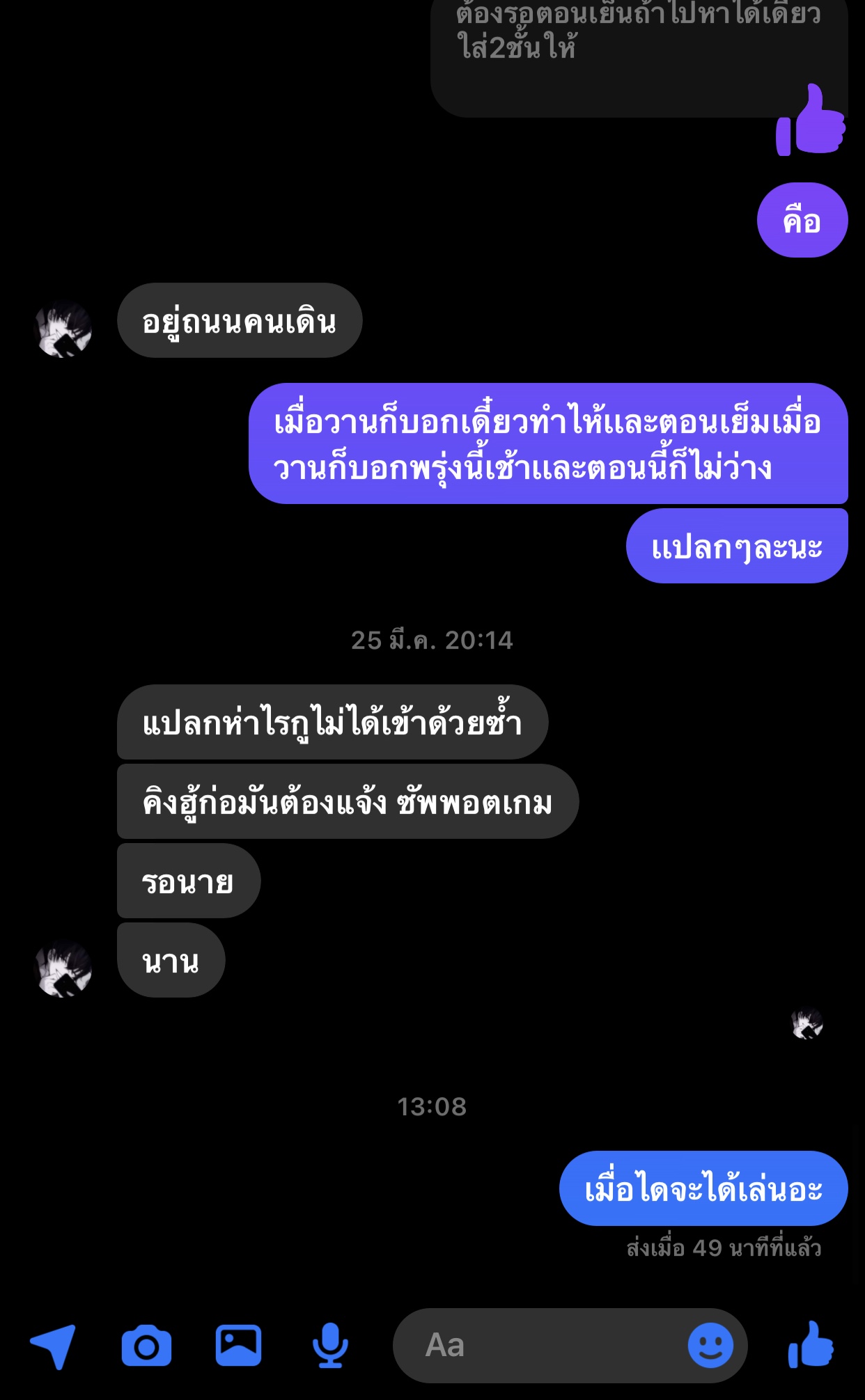Open the camera icon

click(x=146, y=1346)
